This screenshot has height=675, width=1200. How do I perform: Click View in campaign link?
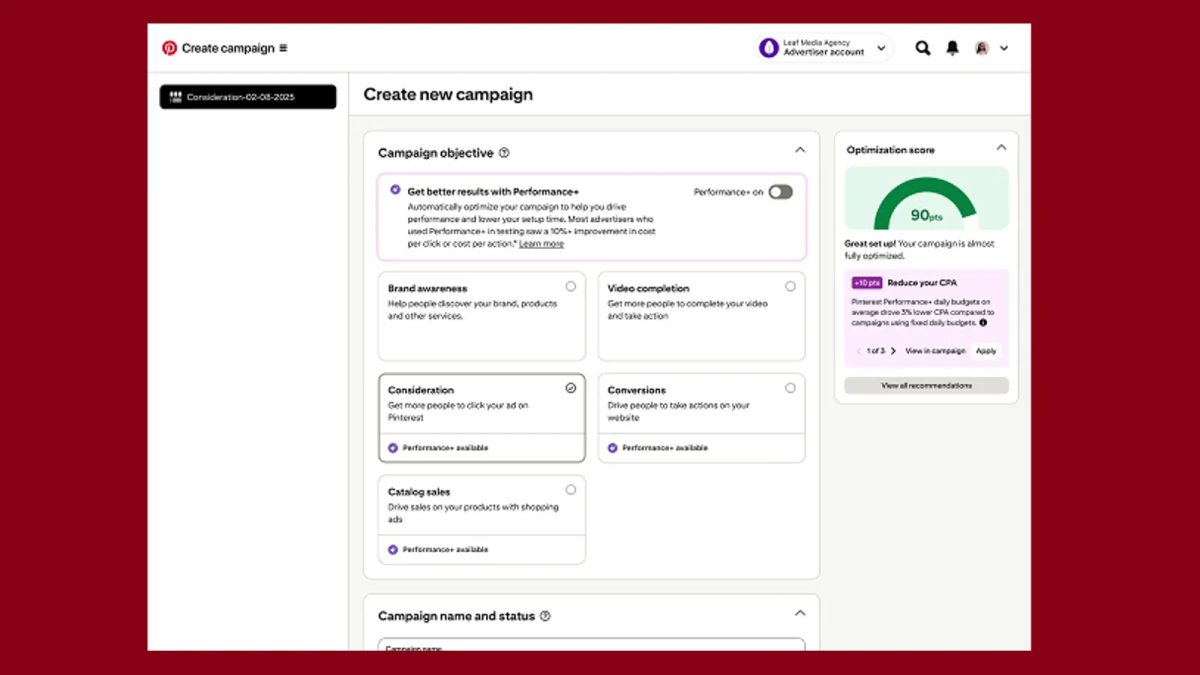(x=935, y=351)
